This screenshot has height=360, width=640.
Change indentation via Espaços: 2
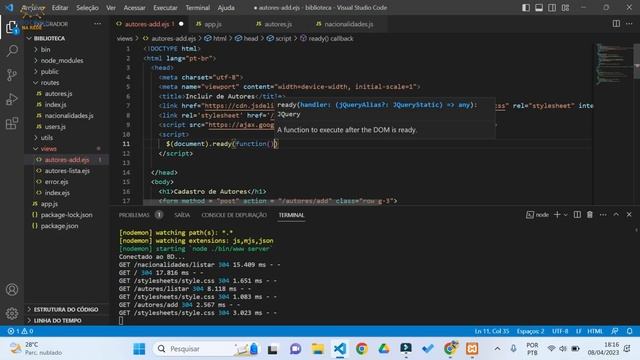pos(530,331)
